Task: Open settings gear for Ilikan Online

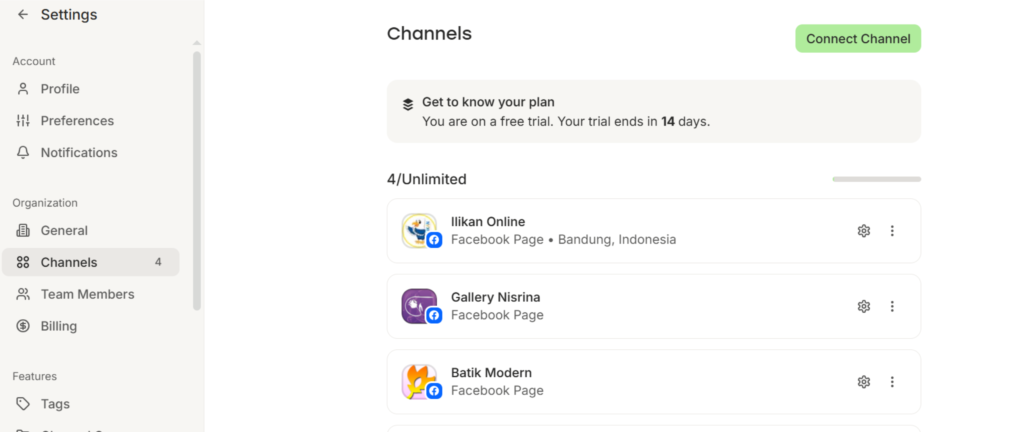Action: click(x=864, y=231)
